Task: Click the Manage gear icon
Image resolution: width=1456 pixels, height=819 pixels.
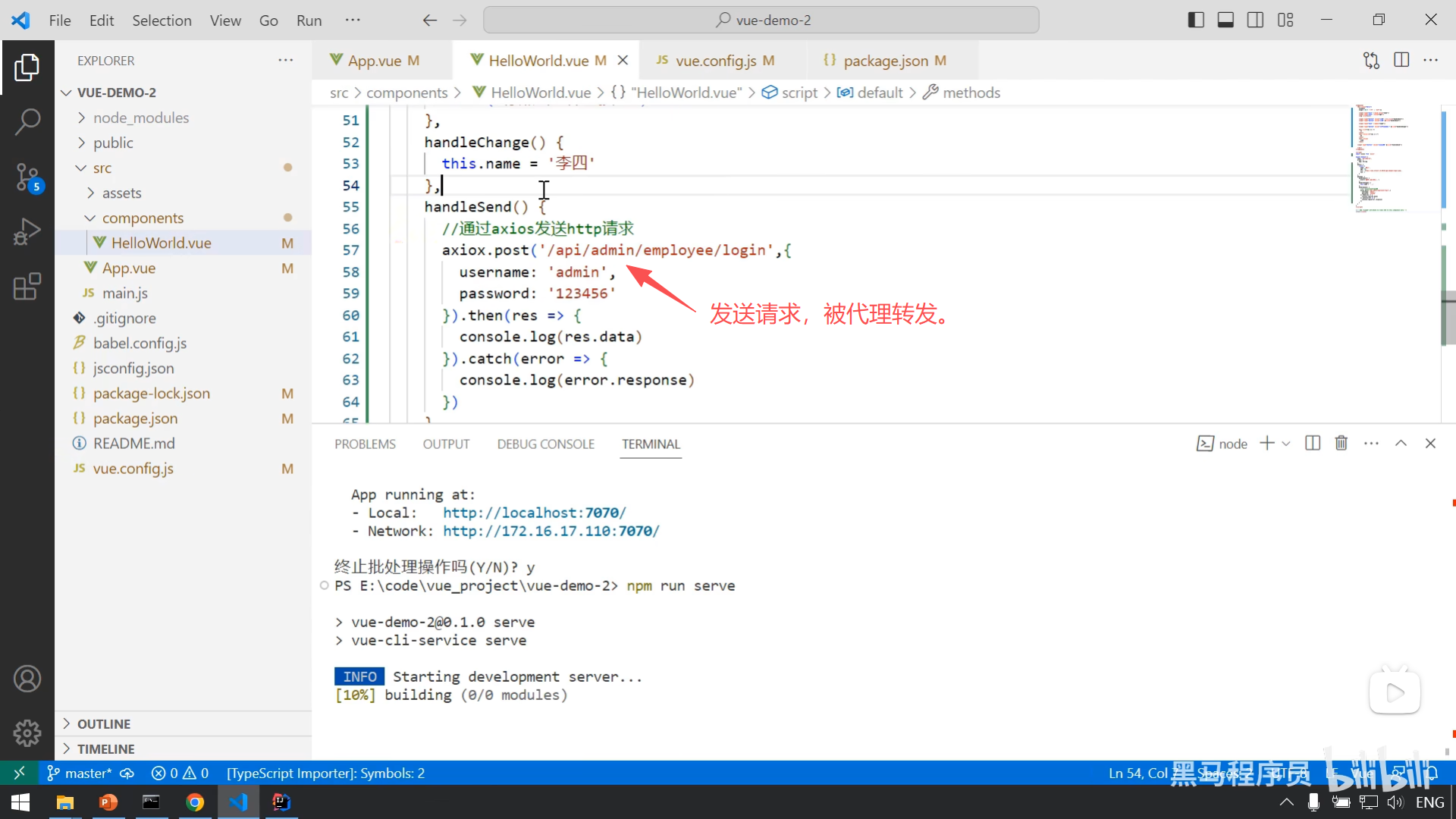Action: (27, 733)
